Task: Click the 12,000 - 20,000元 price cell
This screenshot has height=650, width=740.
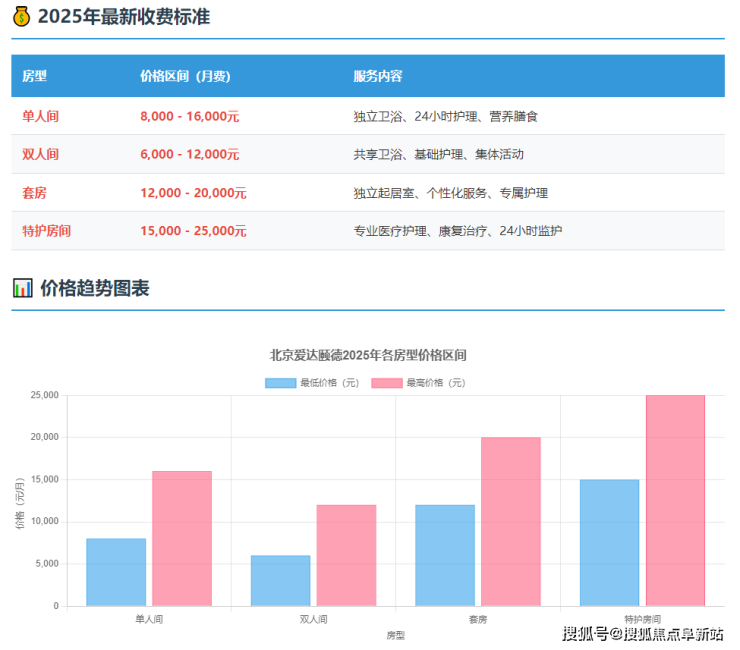Action: (193, 193)
